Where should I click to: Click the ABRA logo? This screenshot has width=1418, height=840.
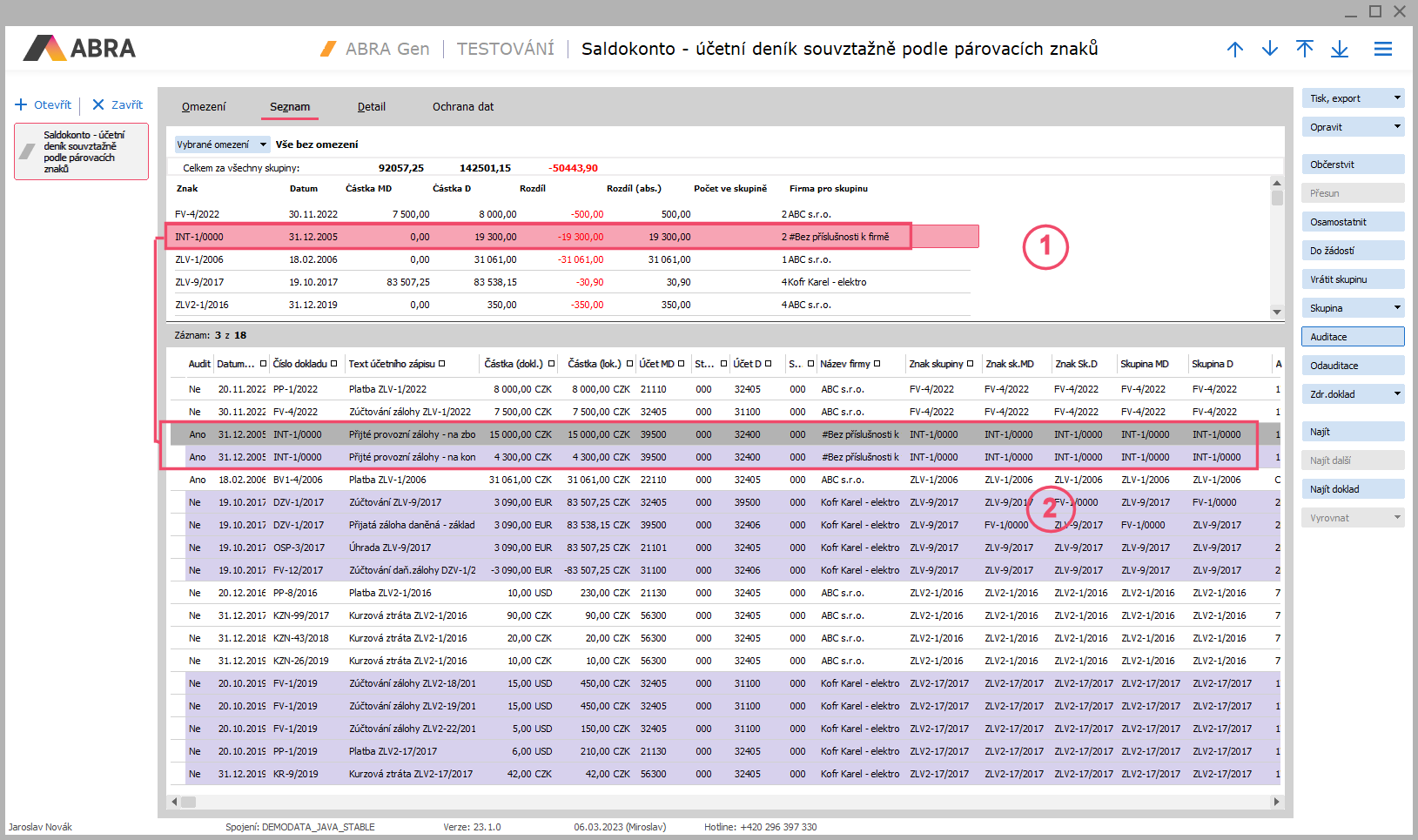point(79,48)
